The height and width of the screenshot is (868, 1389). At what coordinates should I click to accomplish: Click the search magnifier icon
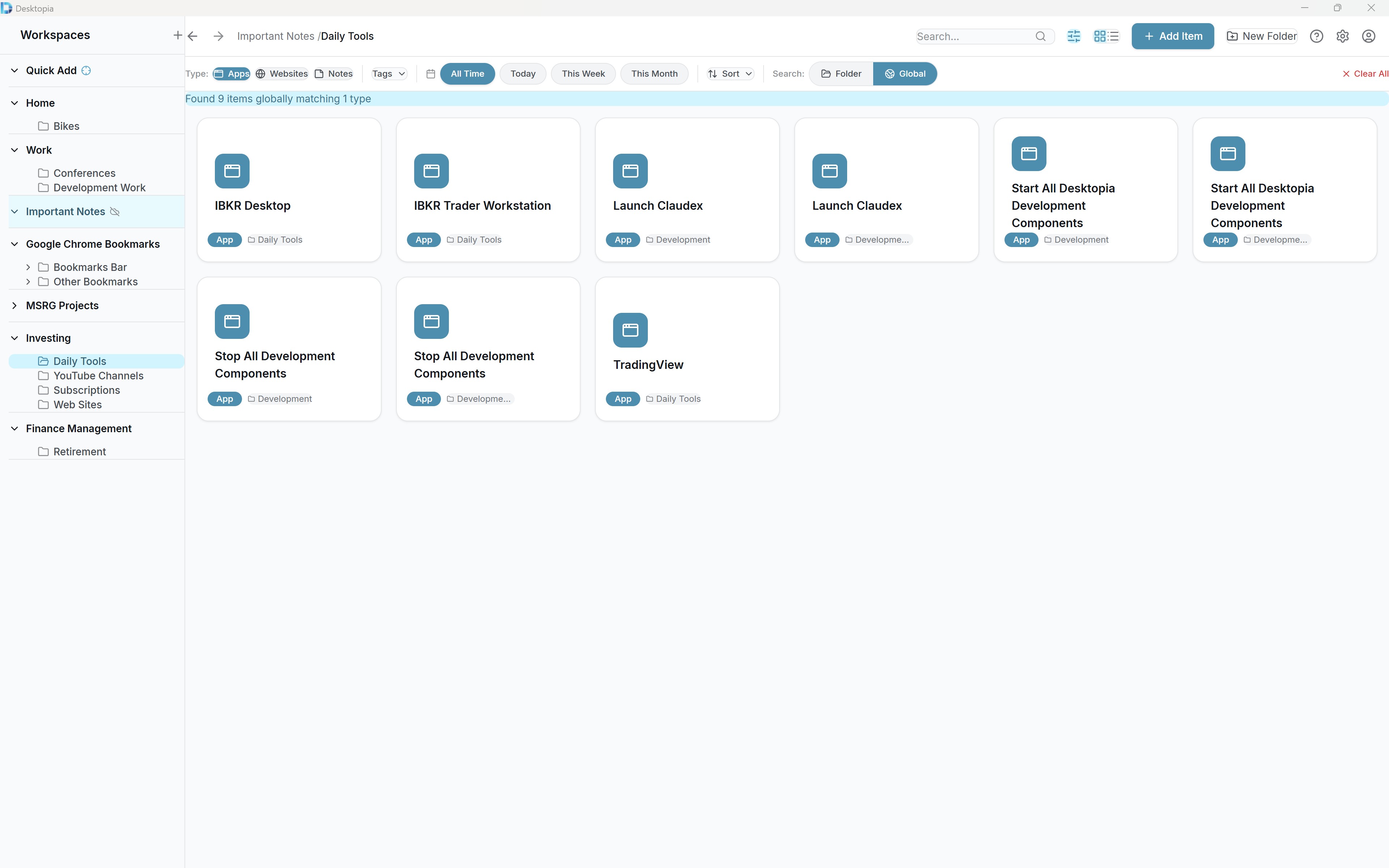(1041, 36)
